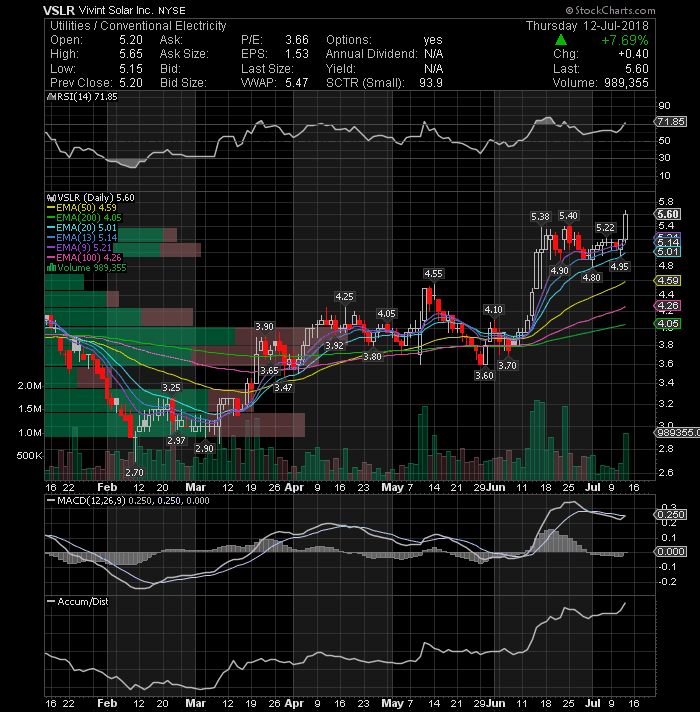The height and width of the screenshot is (712, 700).
Task: Click the EPS value 1.53
Action: pos(297,54)
